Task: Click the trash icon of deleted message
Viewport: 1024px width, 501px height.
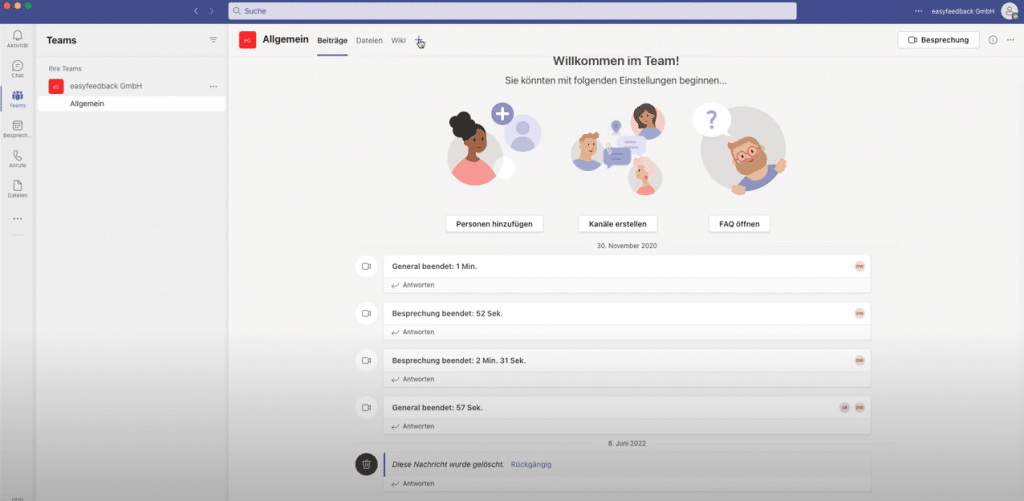Action: click(x=366, y=464)
